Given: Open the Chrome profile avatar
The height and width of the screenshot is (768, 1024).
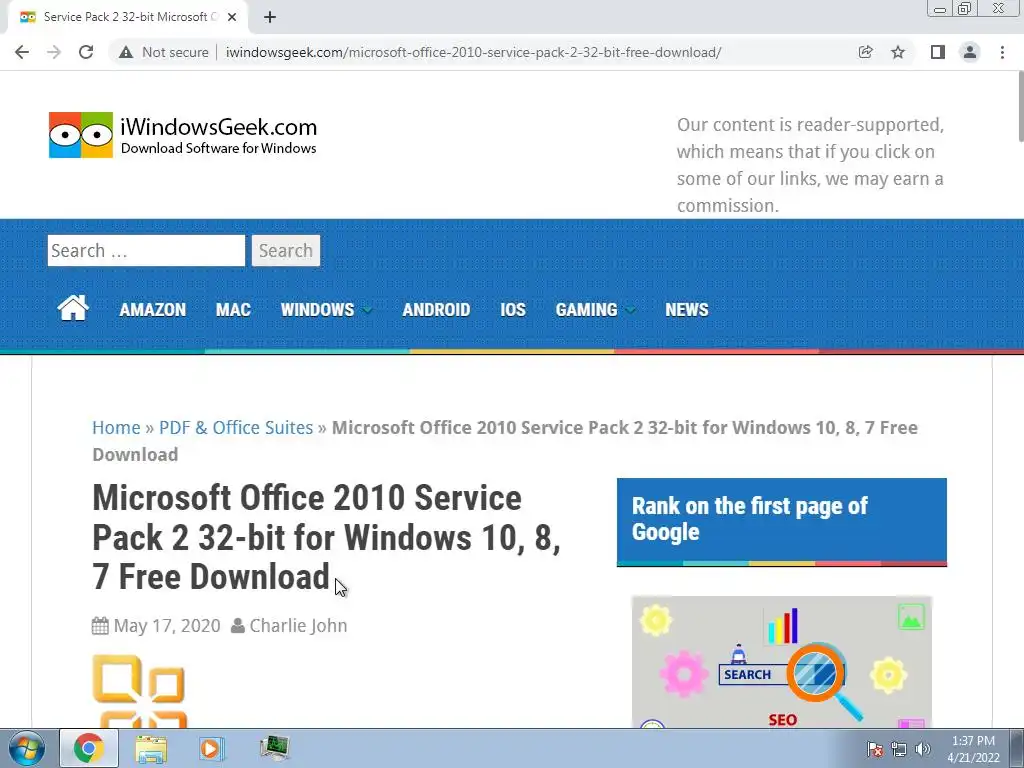Looking at the screenshot, I should pos(970,52).
